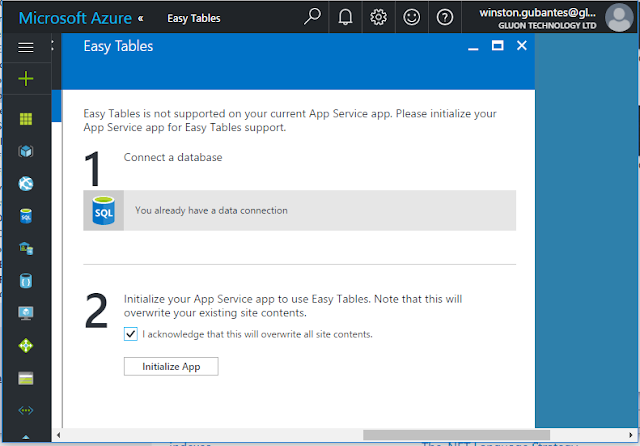This screenshot has width=640, height=446.
Task: Open Resource groups cube icon
Action: [26, 151]
